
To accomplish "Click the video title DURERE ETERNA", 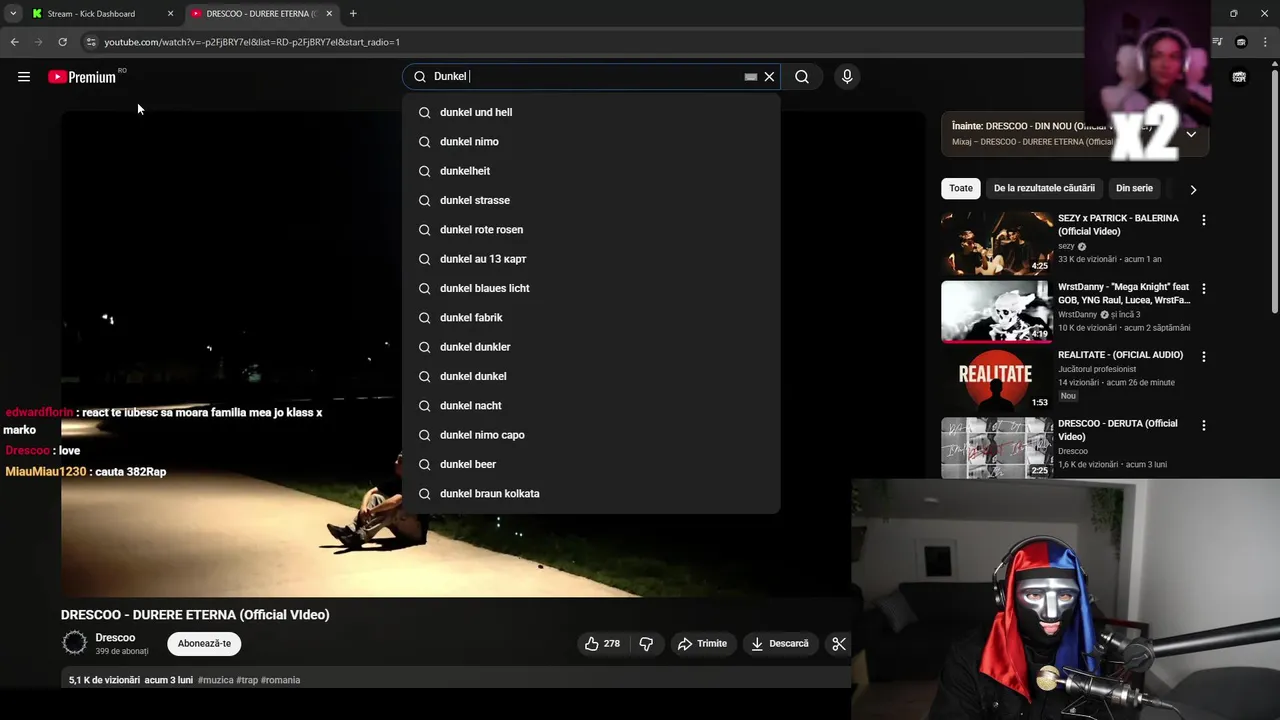I will [195, 615].
